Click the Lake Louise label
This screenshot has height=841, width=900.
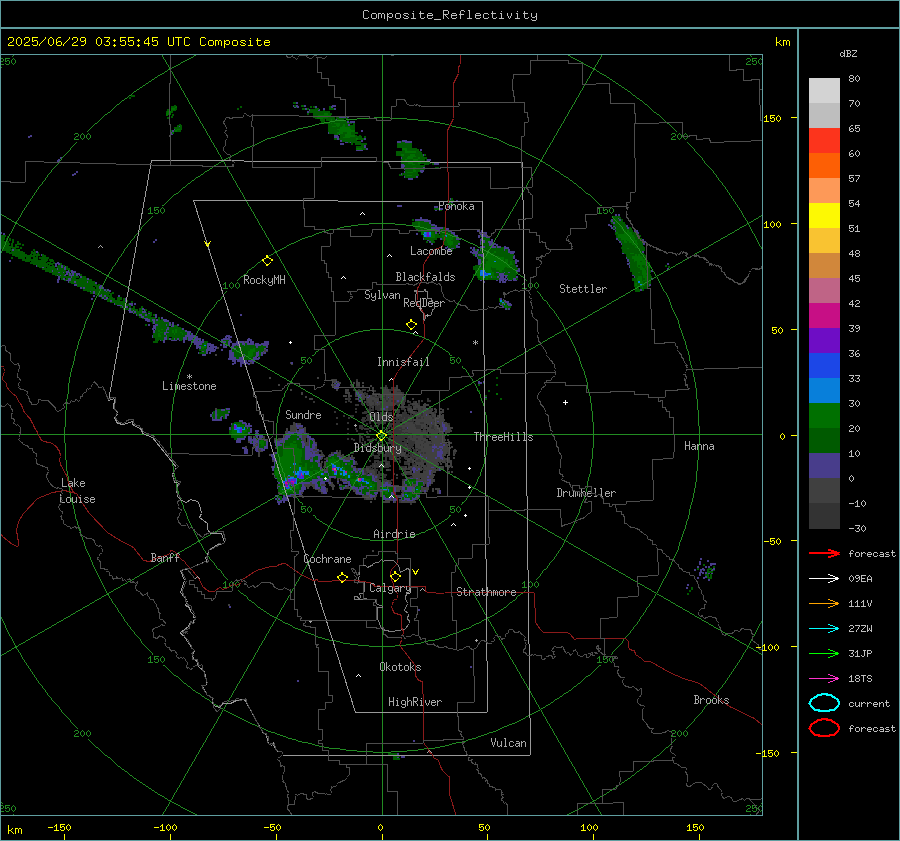77,491
